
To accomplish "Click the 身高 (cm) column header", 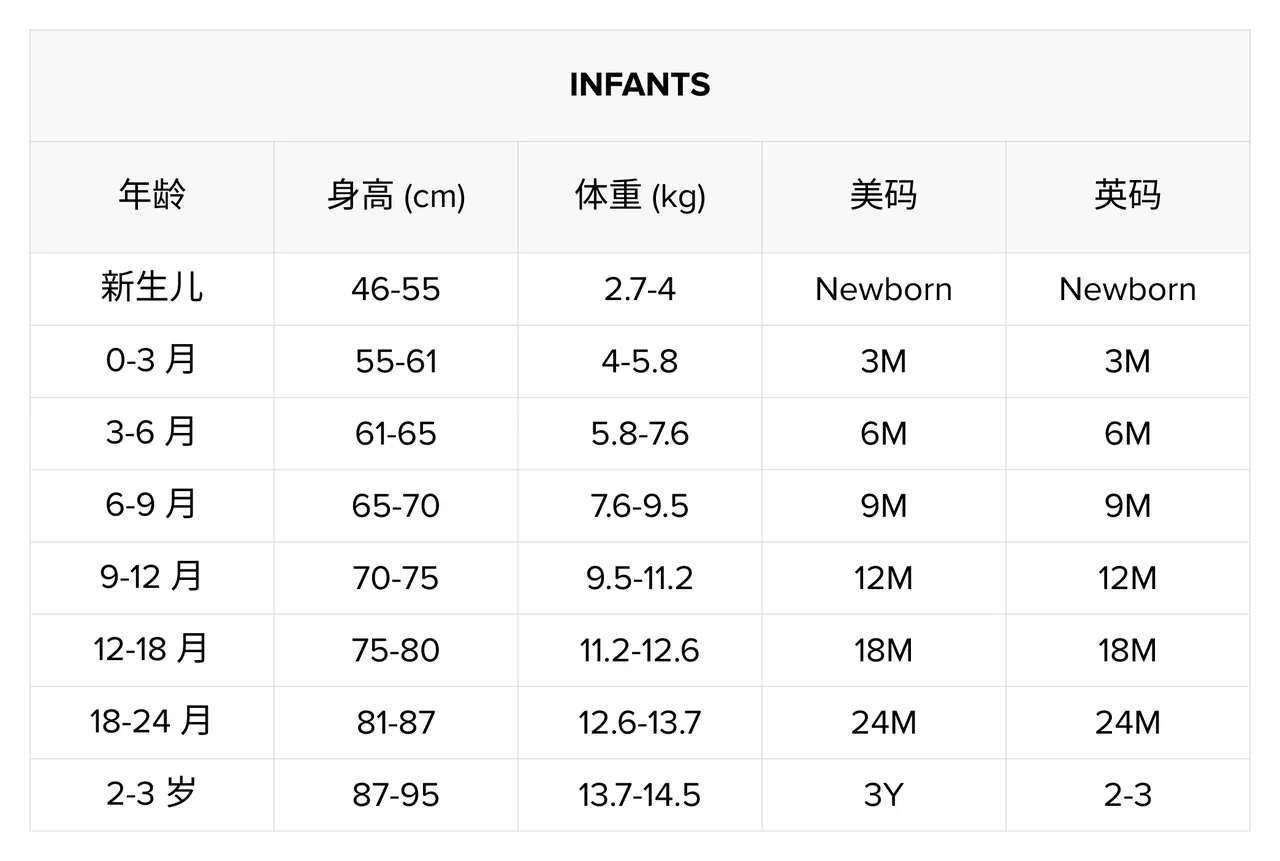I will tap(396, 196).
